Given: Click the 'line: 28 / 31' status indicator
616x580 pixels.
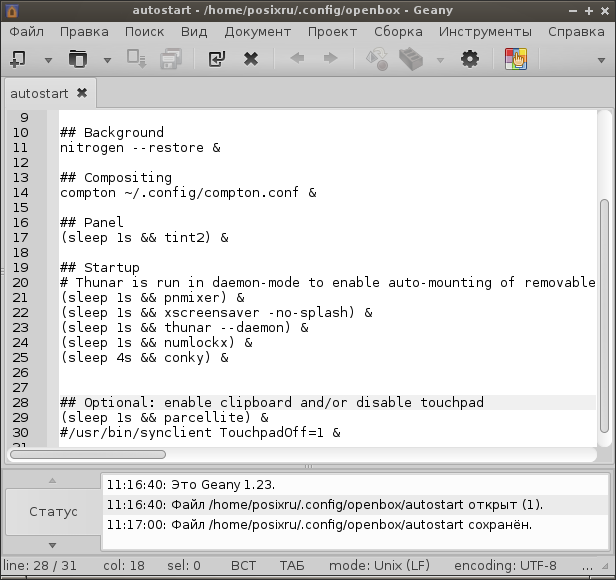Looking at the screenshot, I should pos(40,566).
